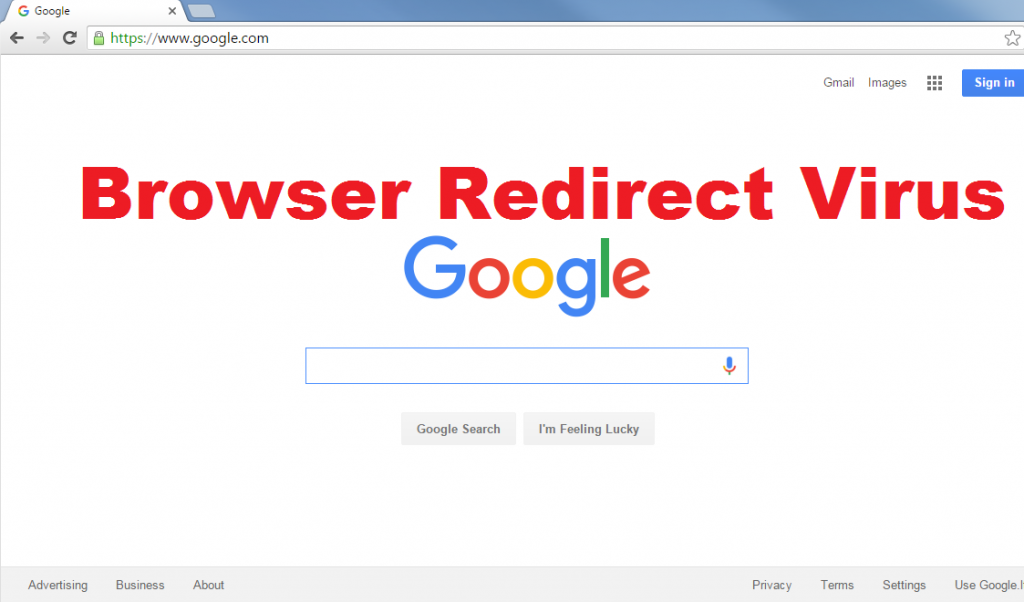Click the Google favicon on tab
Viewport: 1024px width, 602px height.
(24, 11)
